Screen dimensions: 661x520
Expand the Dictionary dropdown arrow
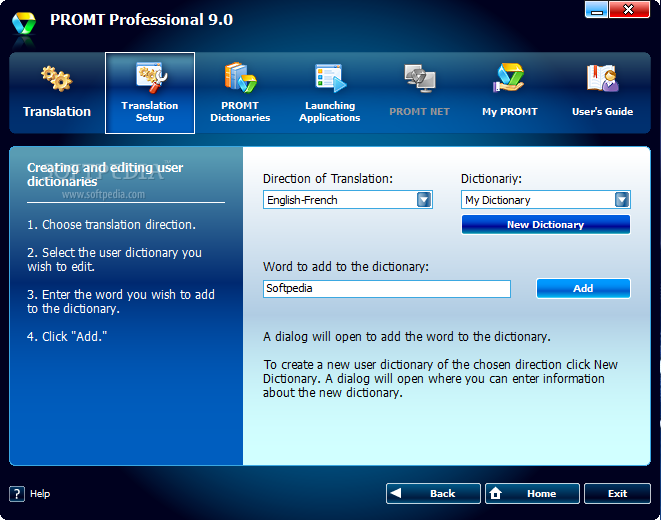pos(622,200)
